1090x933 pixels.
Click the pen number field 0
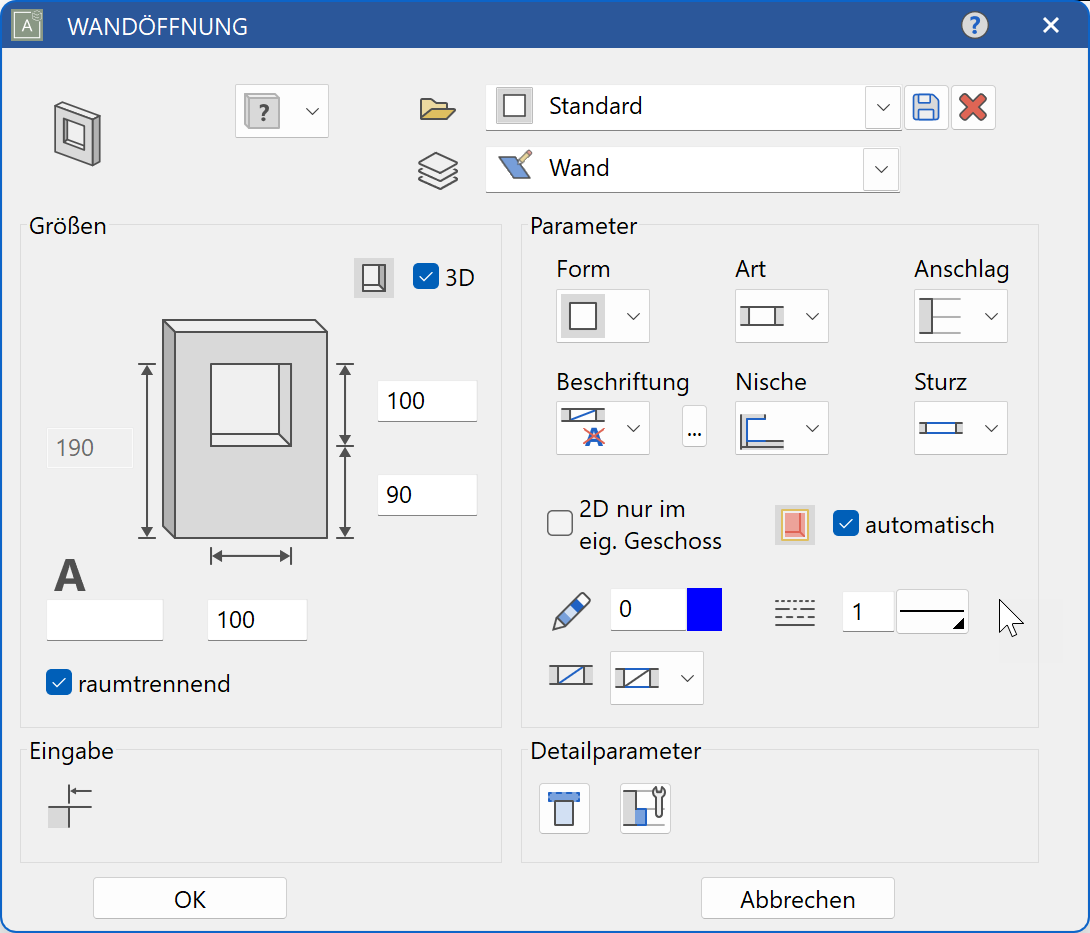point(648,610)
